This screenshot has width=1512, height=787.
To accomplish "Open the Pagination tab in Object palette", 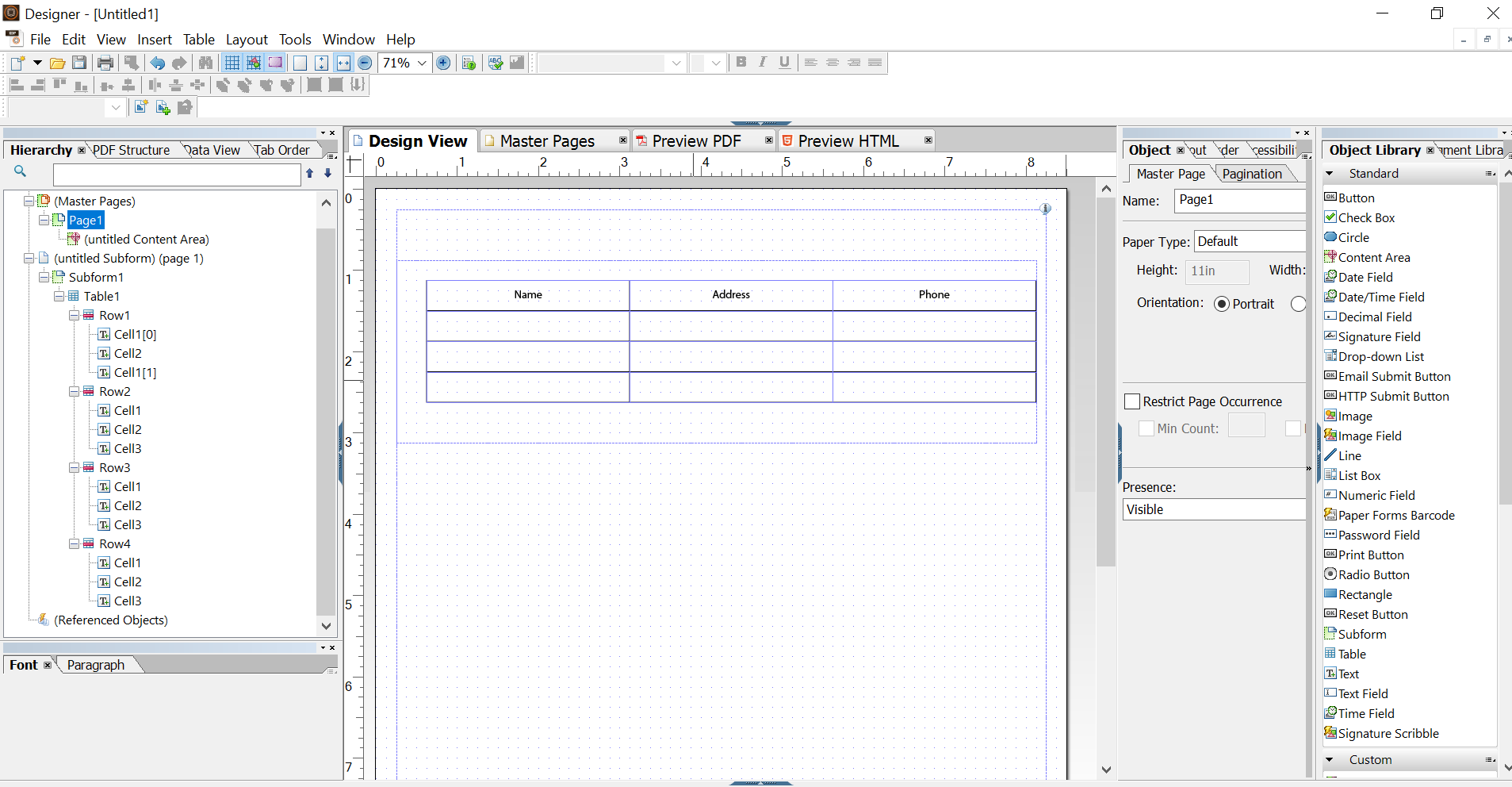I will 1252,174.
